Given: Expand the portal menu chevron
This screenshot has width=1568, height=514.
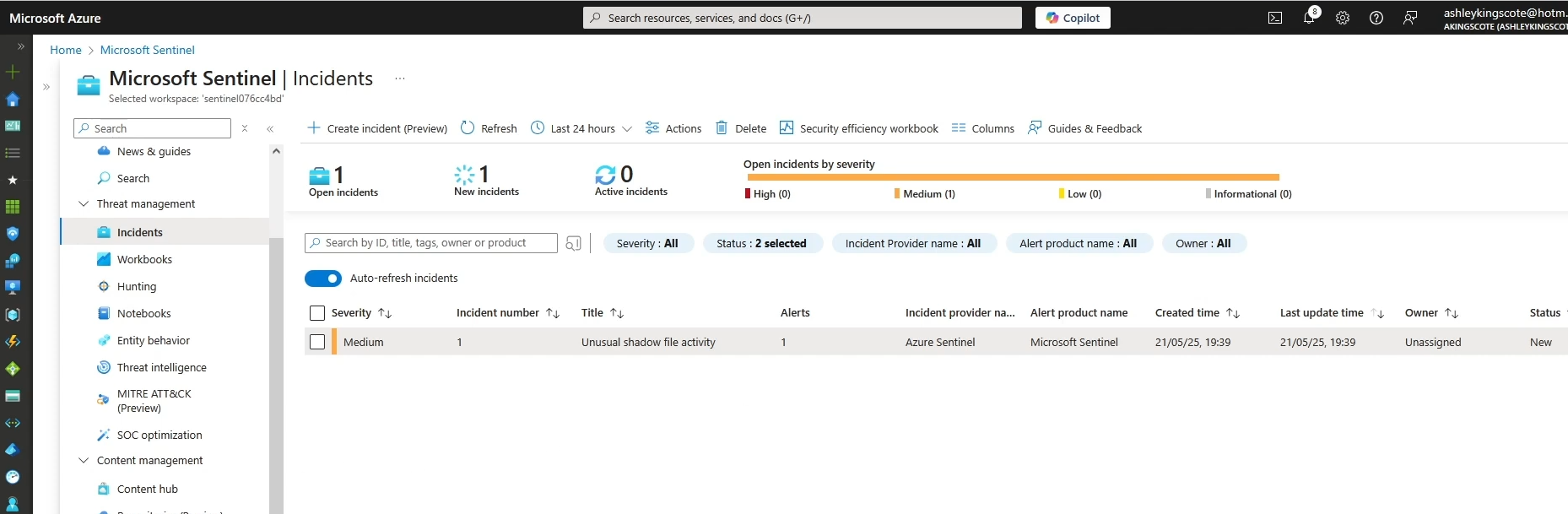Looking at the screenshot, I should click(21, 46).
